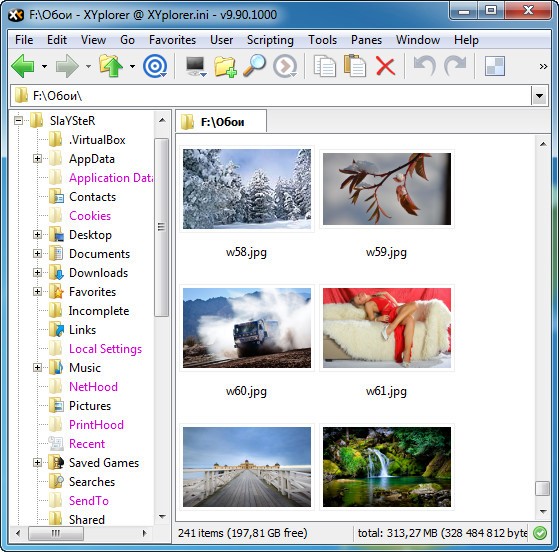The height and width of the screenshot is (552, 559).
Task: Open the Panes menu
Action: pos(366,40)
